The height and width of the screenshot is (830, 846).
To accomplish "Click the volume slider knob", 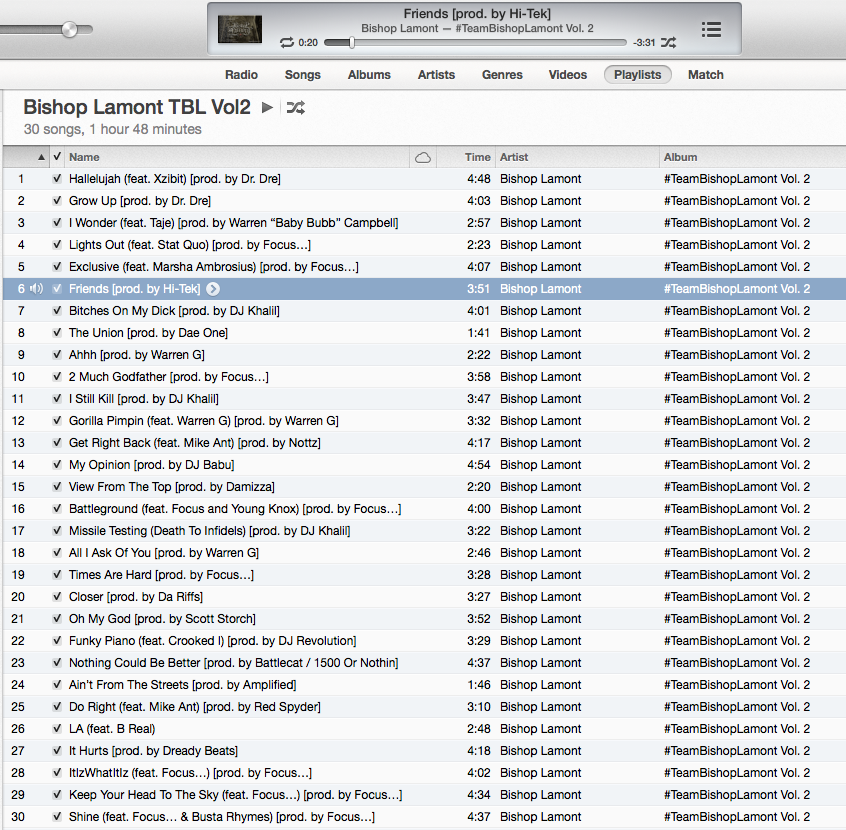I will tap(70, 29).
